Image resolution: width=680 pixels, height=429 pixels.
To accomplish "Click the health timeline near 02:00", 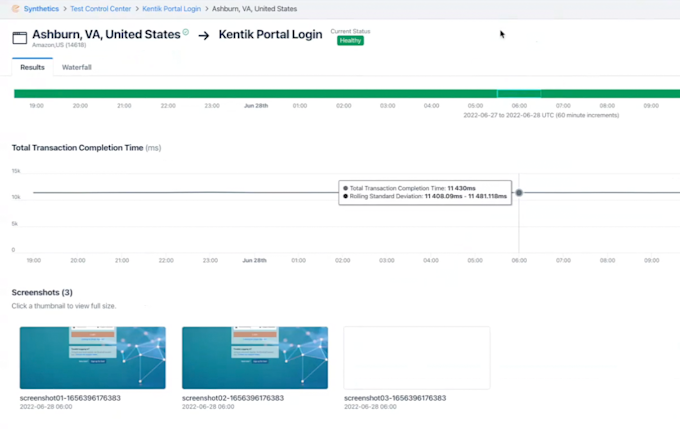I will 343,94.
